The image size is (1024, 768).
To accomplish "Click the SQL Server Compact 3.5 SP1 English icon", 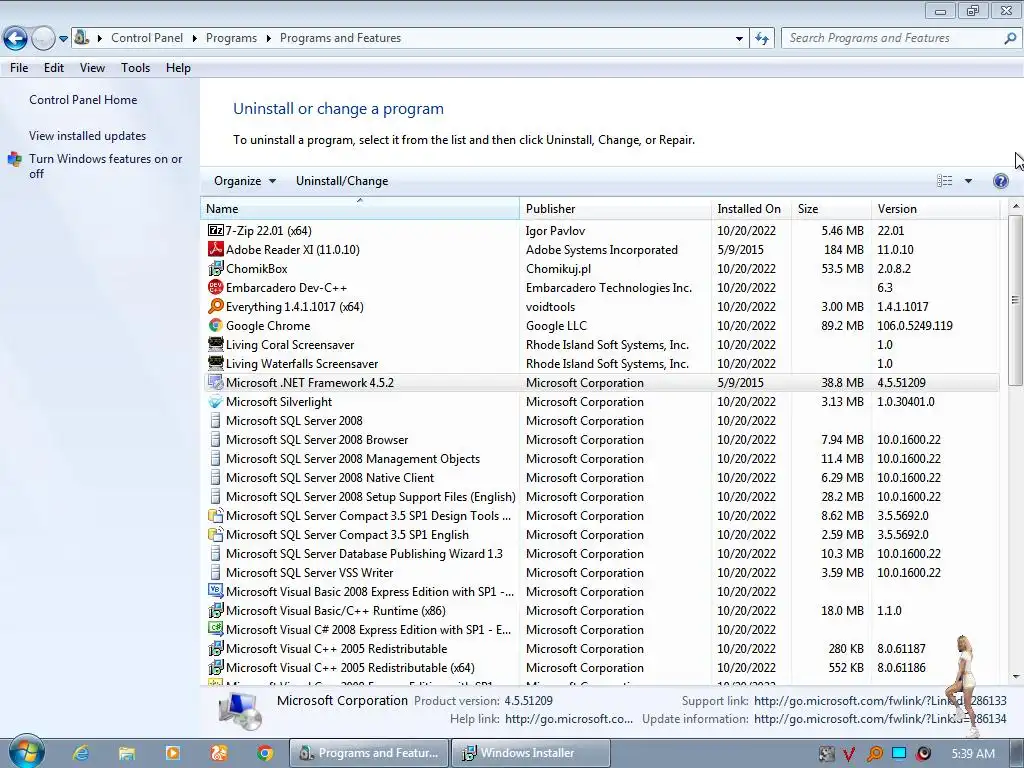I will [x=216, y=534].
